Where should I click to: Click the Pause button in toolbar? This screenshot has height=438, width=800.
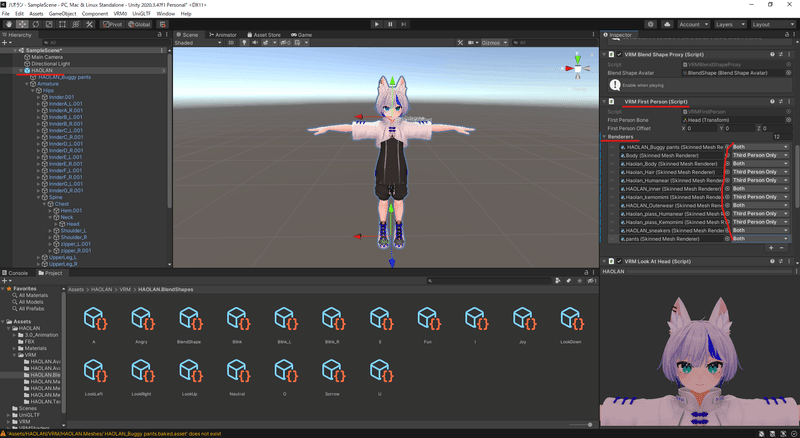coord(390,24)
